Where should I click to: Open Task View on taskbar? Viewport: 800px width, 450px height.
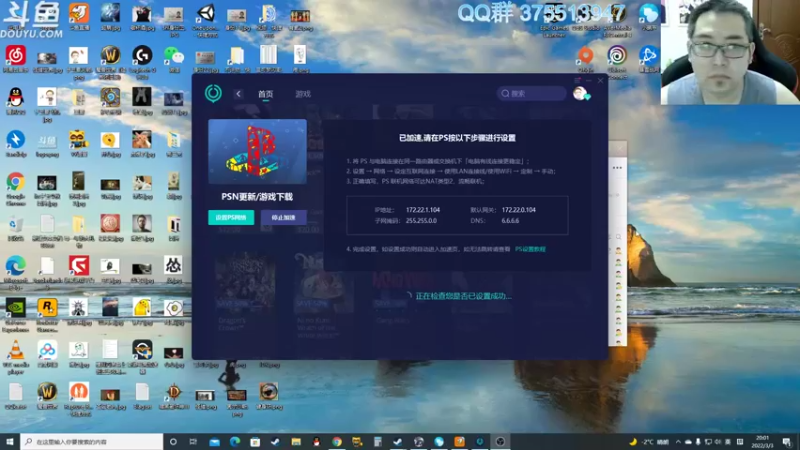click(193, 441)
